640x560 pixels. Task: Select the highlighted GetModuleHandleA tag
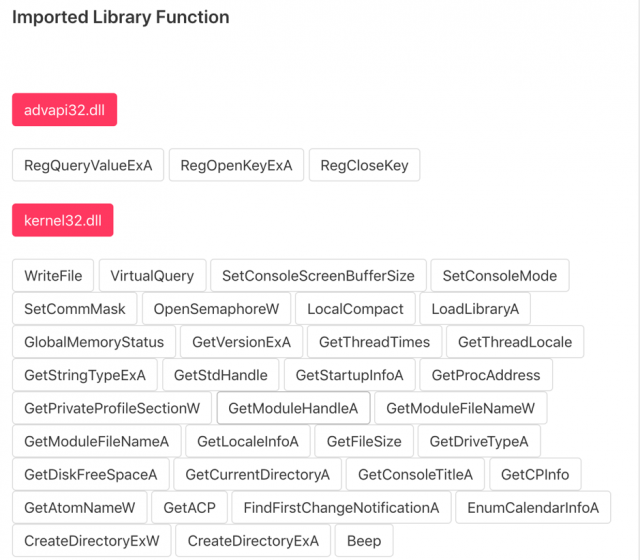pyautogui.click(x=293, y=408)
